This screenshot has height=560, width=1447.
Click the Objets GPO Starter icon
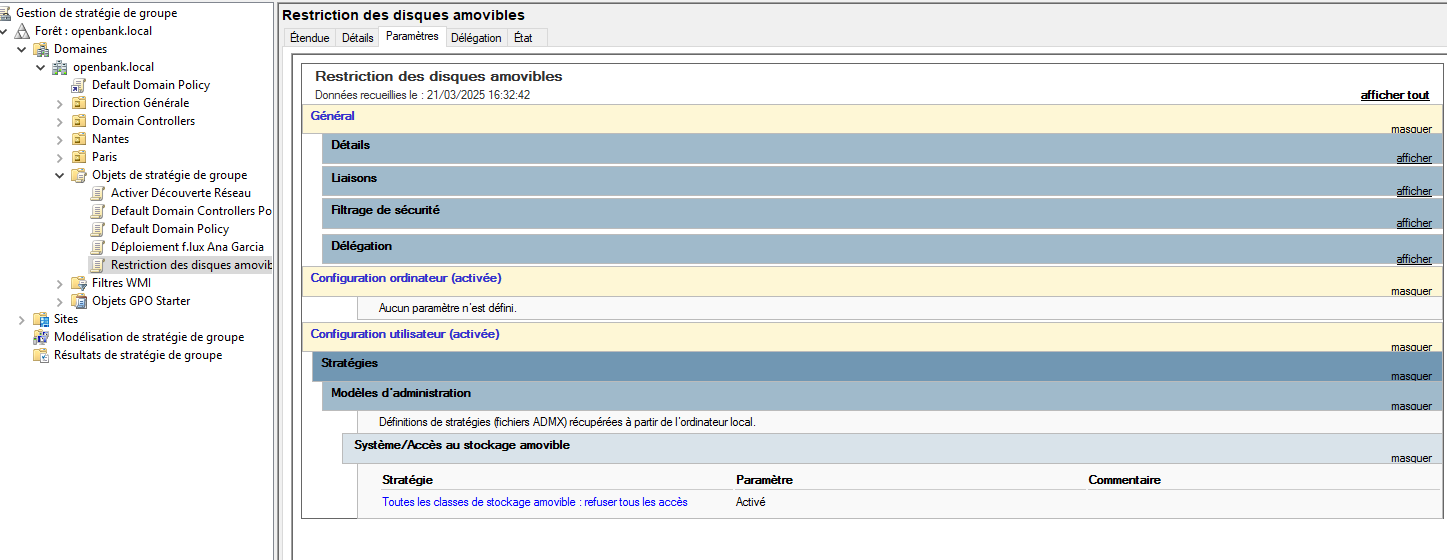click(79, 301)
